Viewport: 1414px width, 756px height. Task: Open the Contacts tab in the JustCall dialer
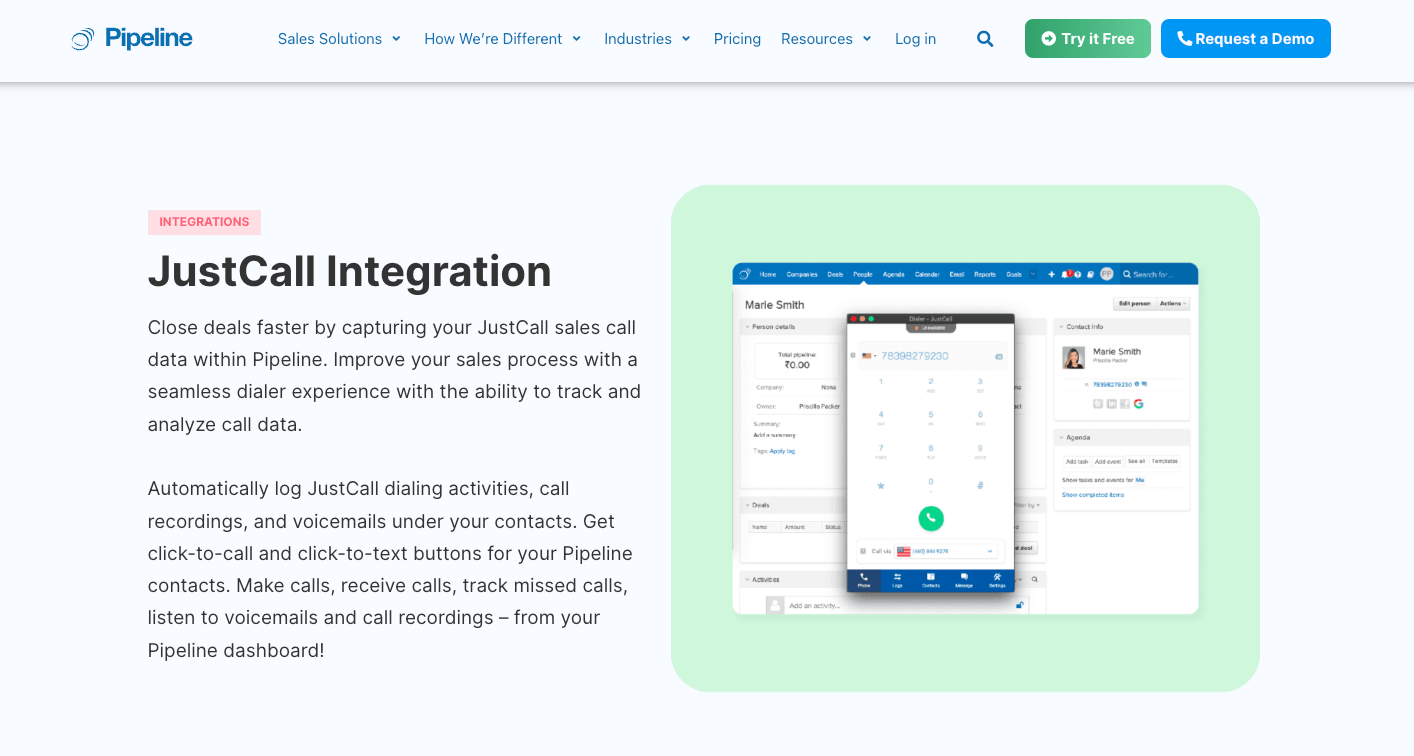tap(931, 581)
